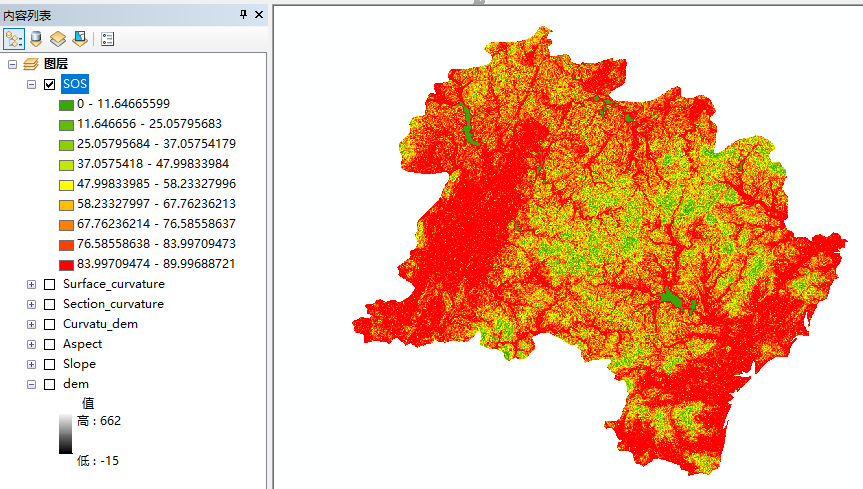This screenshot has height=489, width=863.
Task: Enable the Surface_curvature layer checkbox
Action: coord(50,284)
